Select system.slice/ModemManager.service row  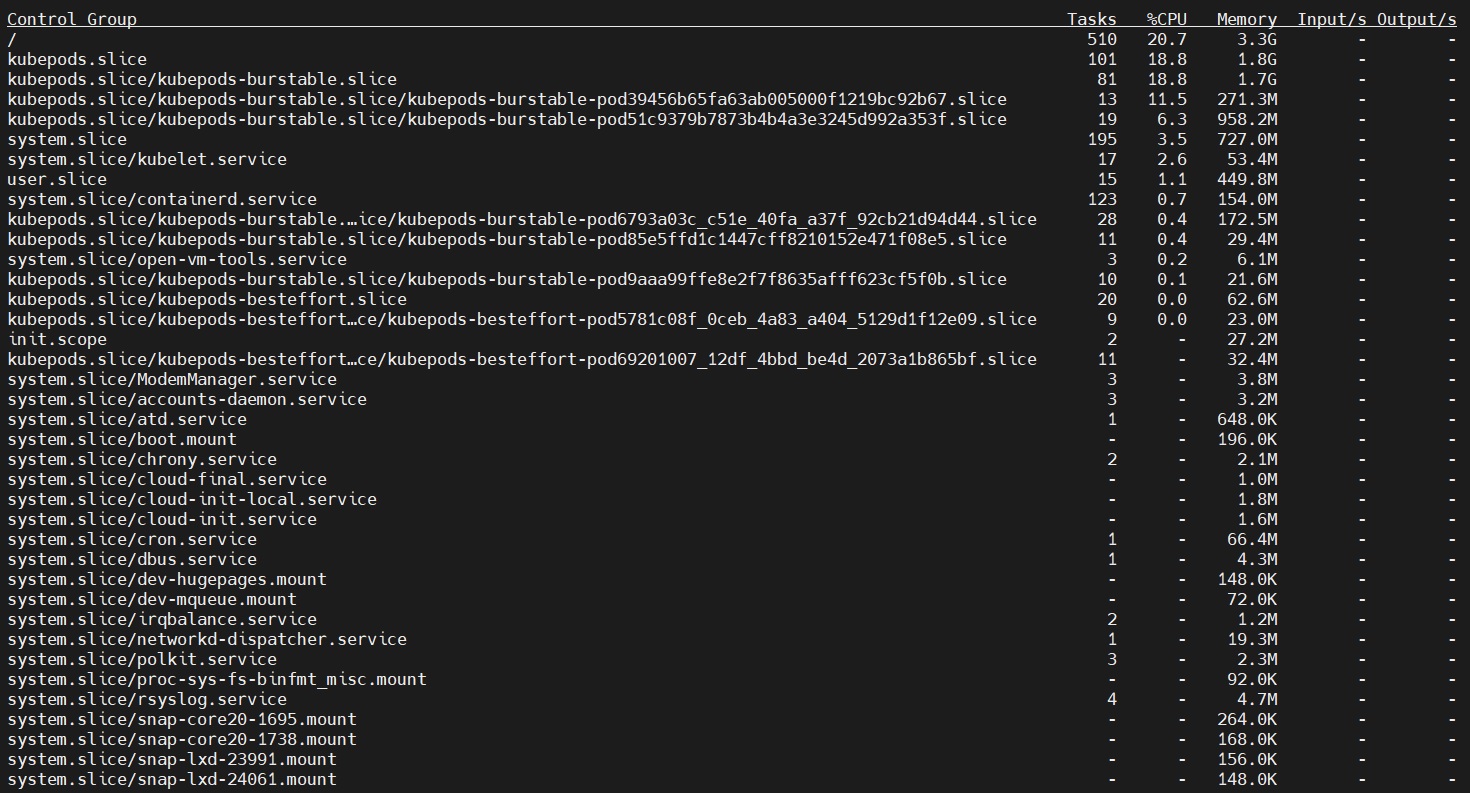point(172,379)
